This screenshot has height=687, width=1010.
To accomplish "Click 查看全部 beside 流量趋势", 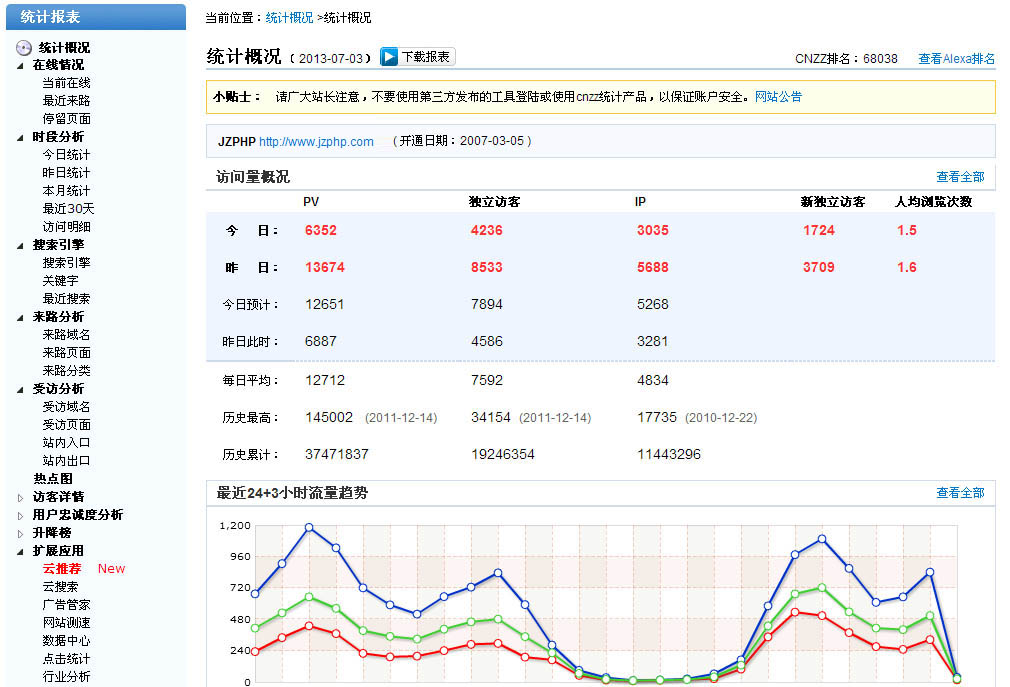I will point(960,493).
